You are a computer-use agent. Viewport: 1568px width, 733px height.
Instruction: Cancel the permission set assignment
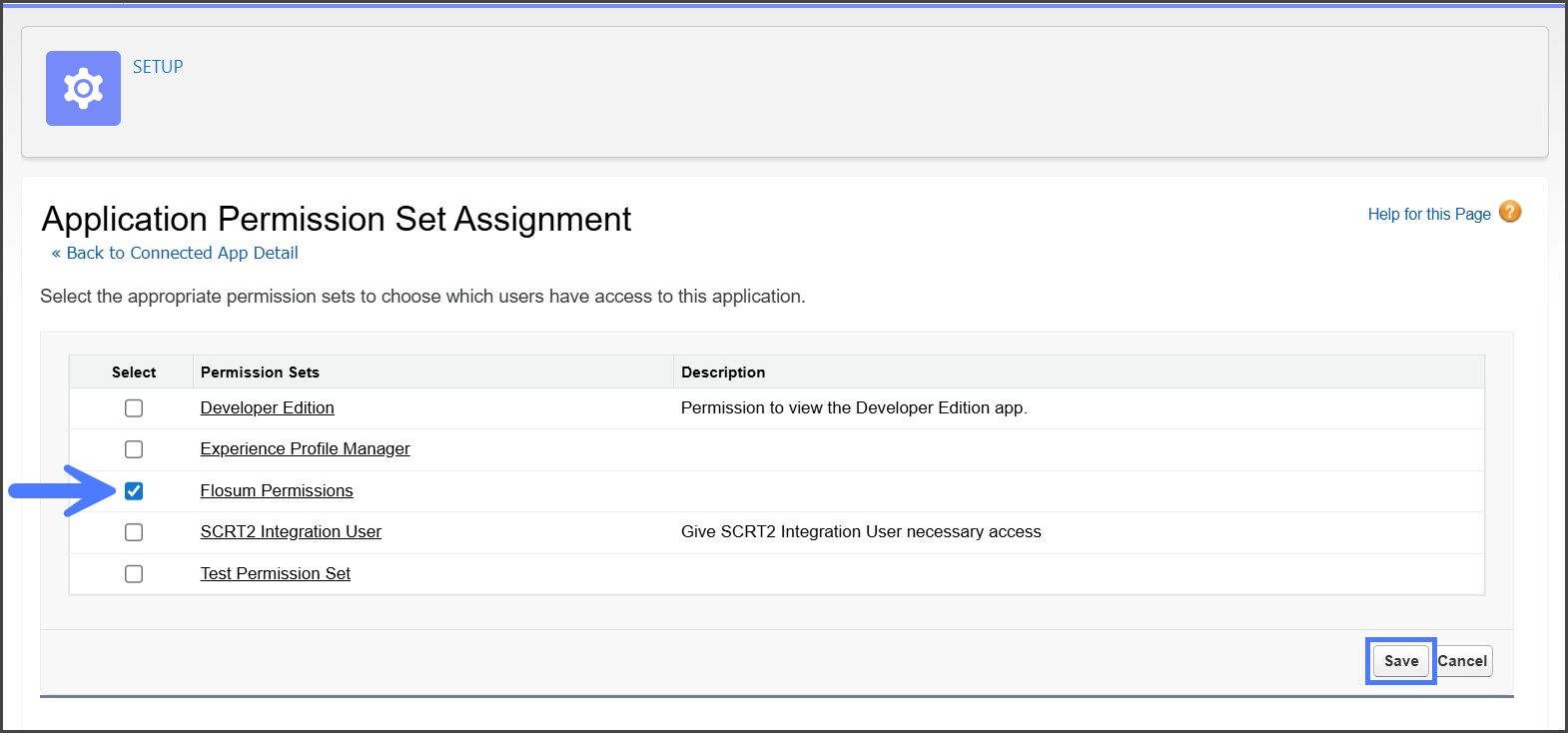[x=1463, y=661]
